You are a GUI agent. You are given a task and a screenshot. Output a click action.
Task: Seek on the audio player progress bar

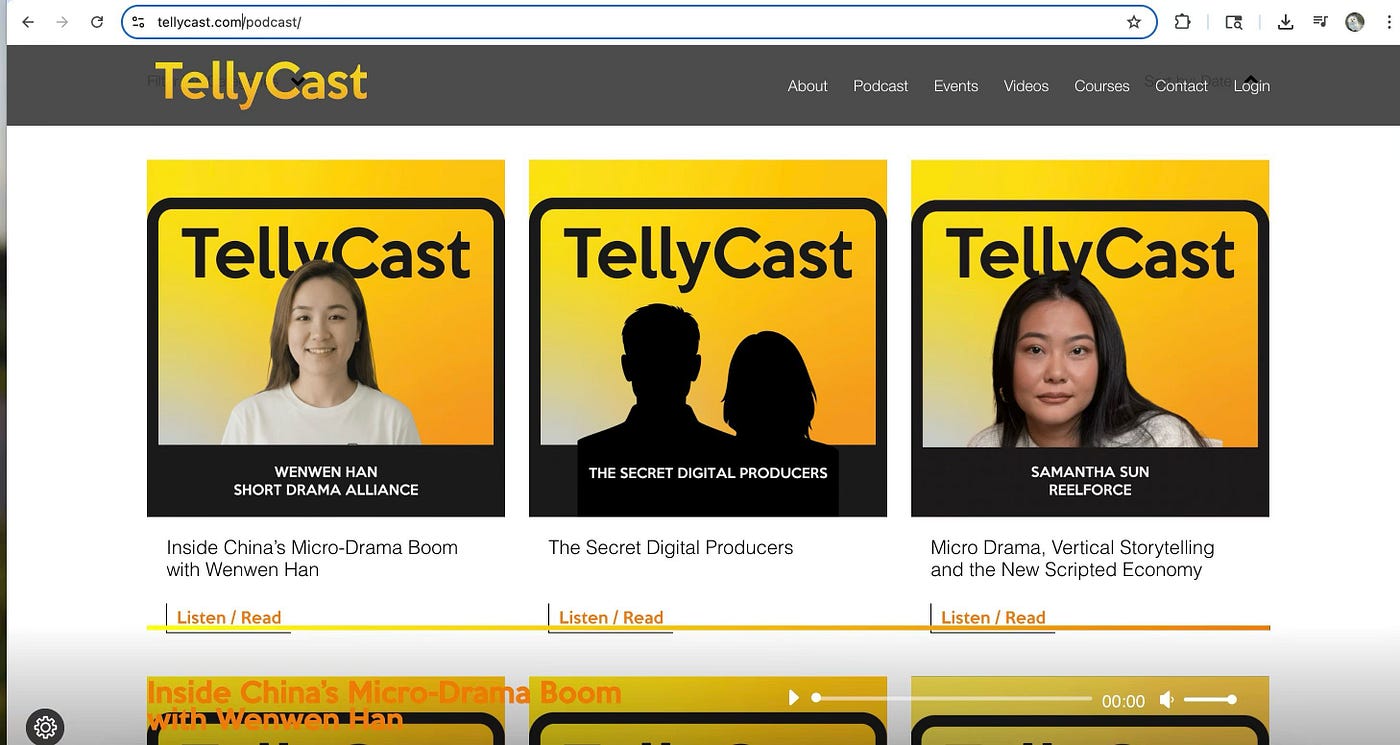(952, 698)
